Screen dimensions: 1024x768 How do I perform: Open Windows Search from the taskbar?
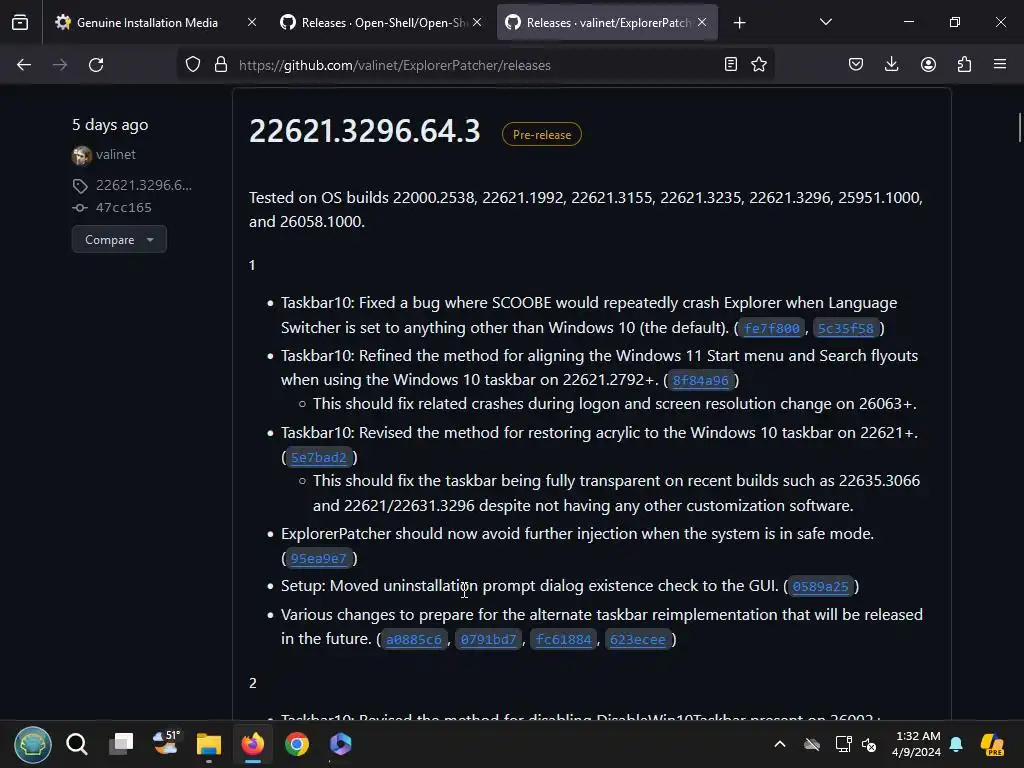point(77,744)
